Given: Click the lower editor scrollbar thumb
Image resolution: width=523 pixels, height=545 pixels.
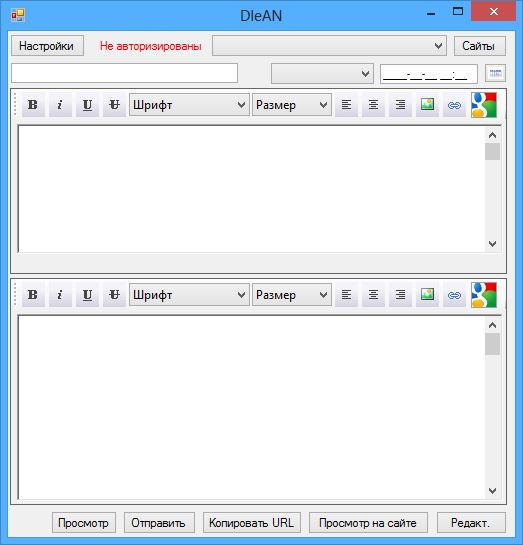Looking at the screenshot, I should tap(492, 344).
